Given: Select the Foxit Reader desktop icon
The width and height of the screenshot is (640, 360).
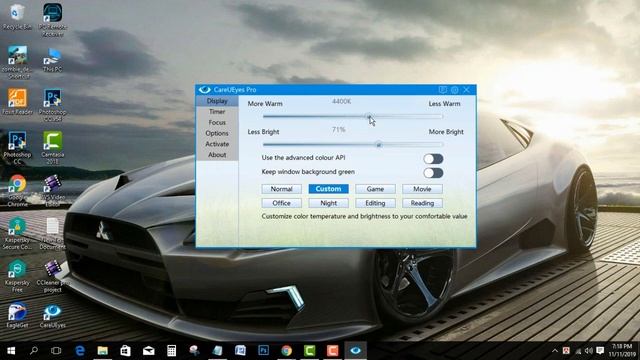Looking at the screenshot, I should point(17,102).
